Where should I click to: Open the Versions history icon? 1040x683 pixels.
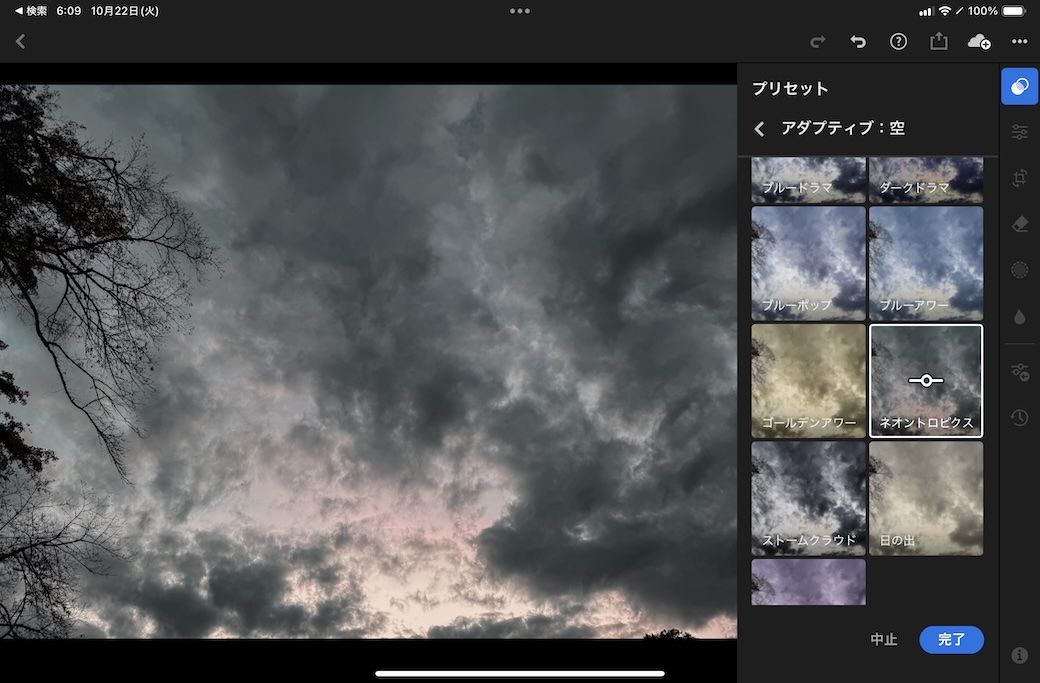coord(1019,418)
